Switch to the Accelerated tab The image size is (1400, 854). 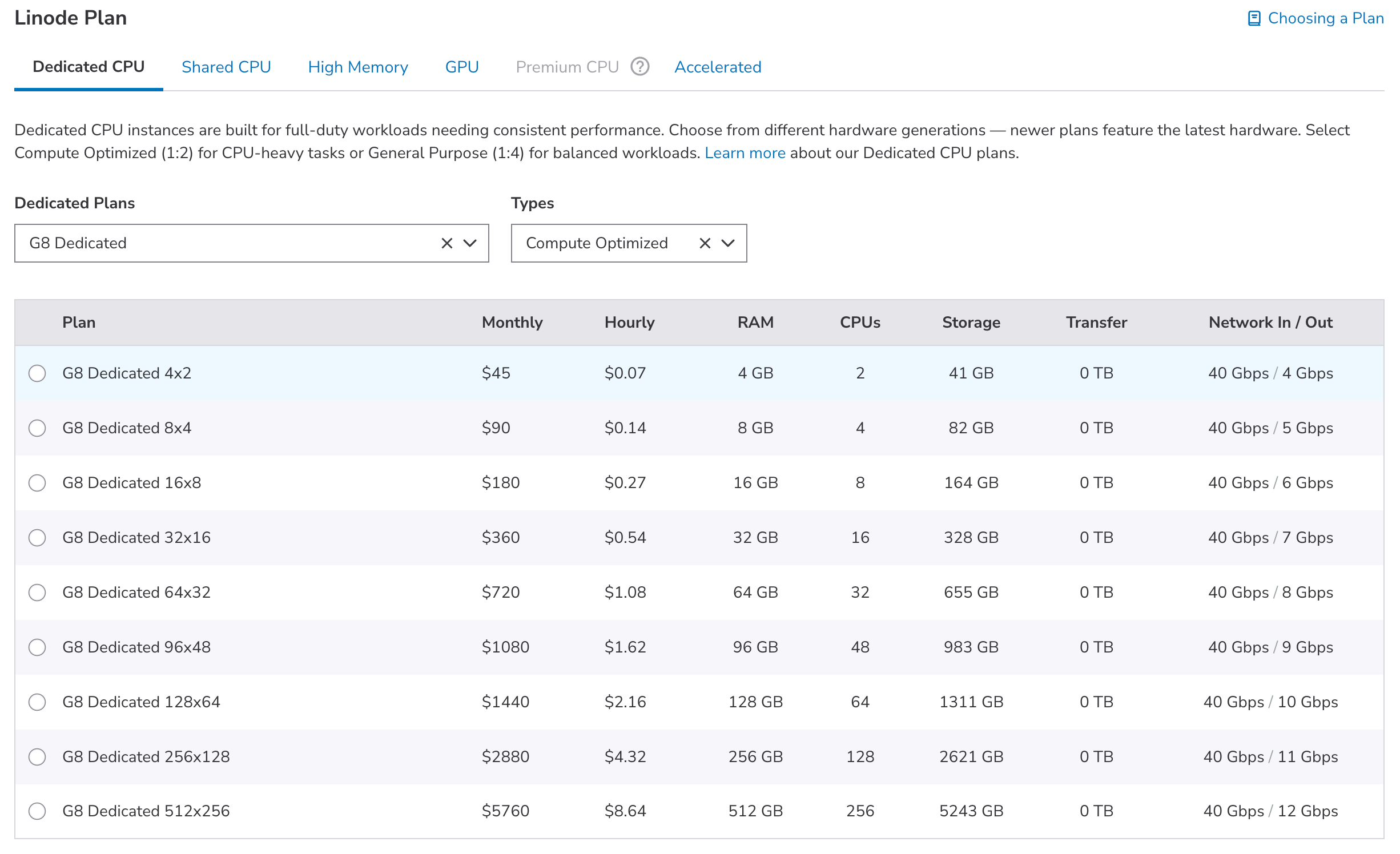[718, 67]
